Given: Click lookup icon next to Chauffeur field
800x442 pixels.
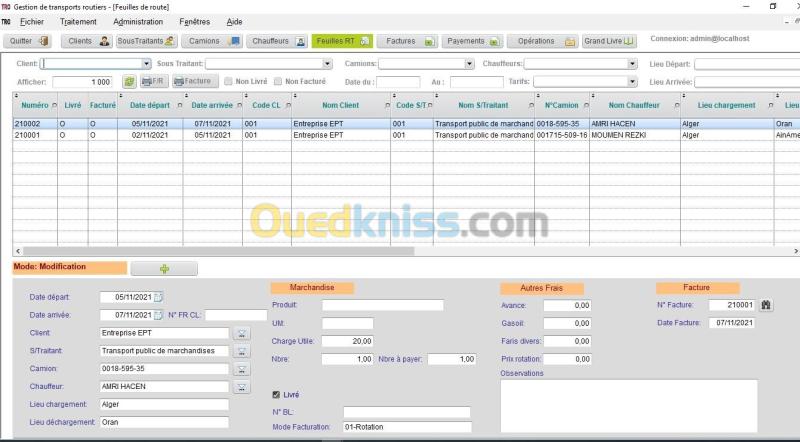Looking at the screenshot, I should tap(242, 387).
